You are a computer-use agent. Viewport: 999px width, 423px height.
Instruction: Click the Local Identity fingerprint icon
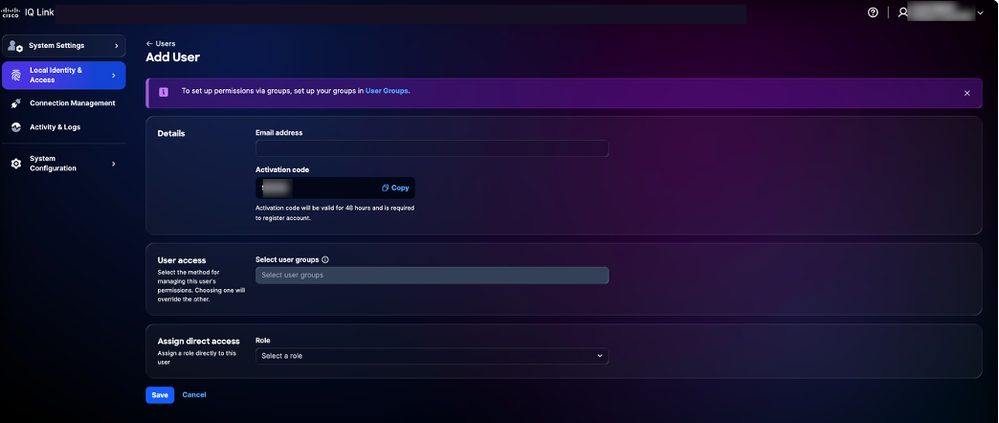tap(16, 75)
